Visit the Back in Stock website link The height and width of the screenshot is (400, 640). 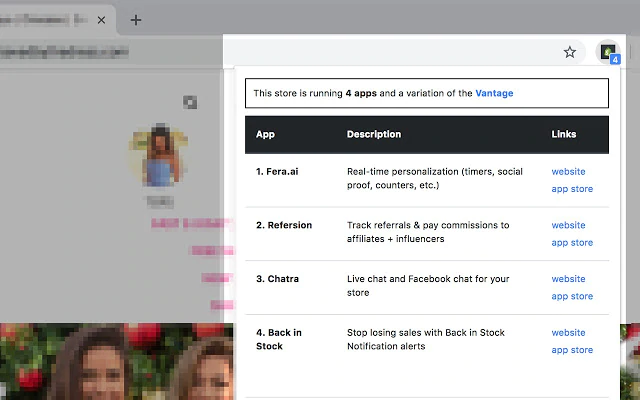568,333
